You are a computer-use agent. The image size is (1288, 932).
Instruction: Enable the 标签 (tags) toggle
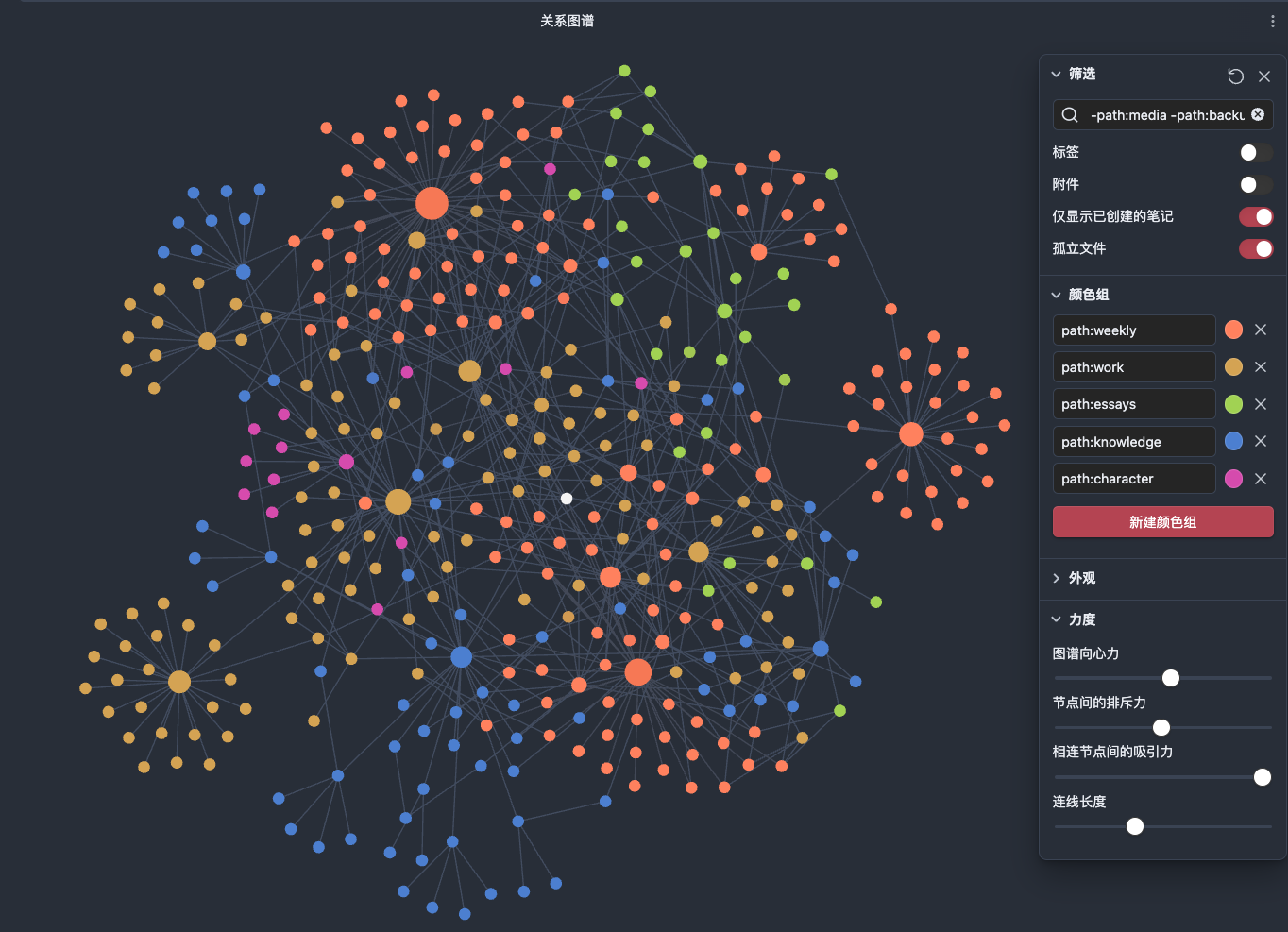tap(1255, 152)
